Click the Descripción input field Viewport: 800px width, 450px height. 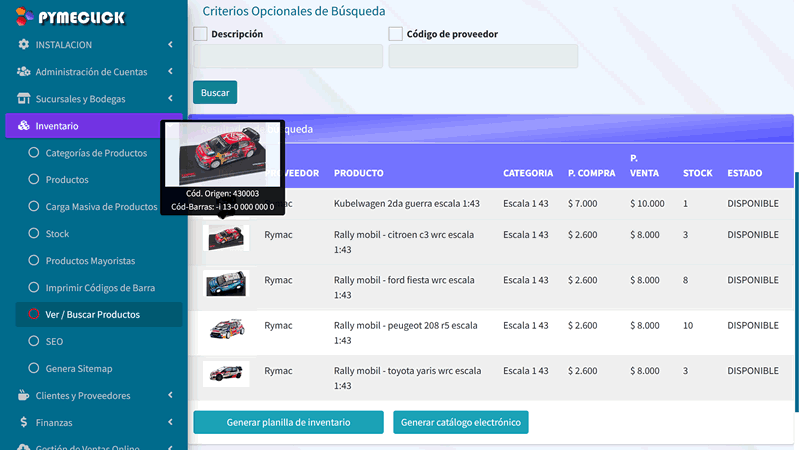pyautogui.click(x=288, y=56)
